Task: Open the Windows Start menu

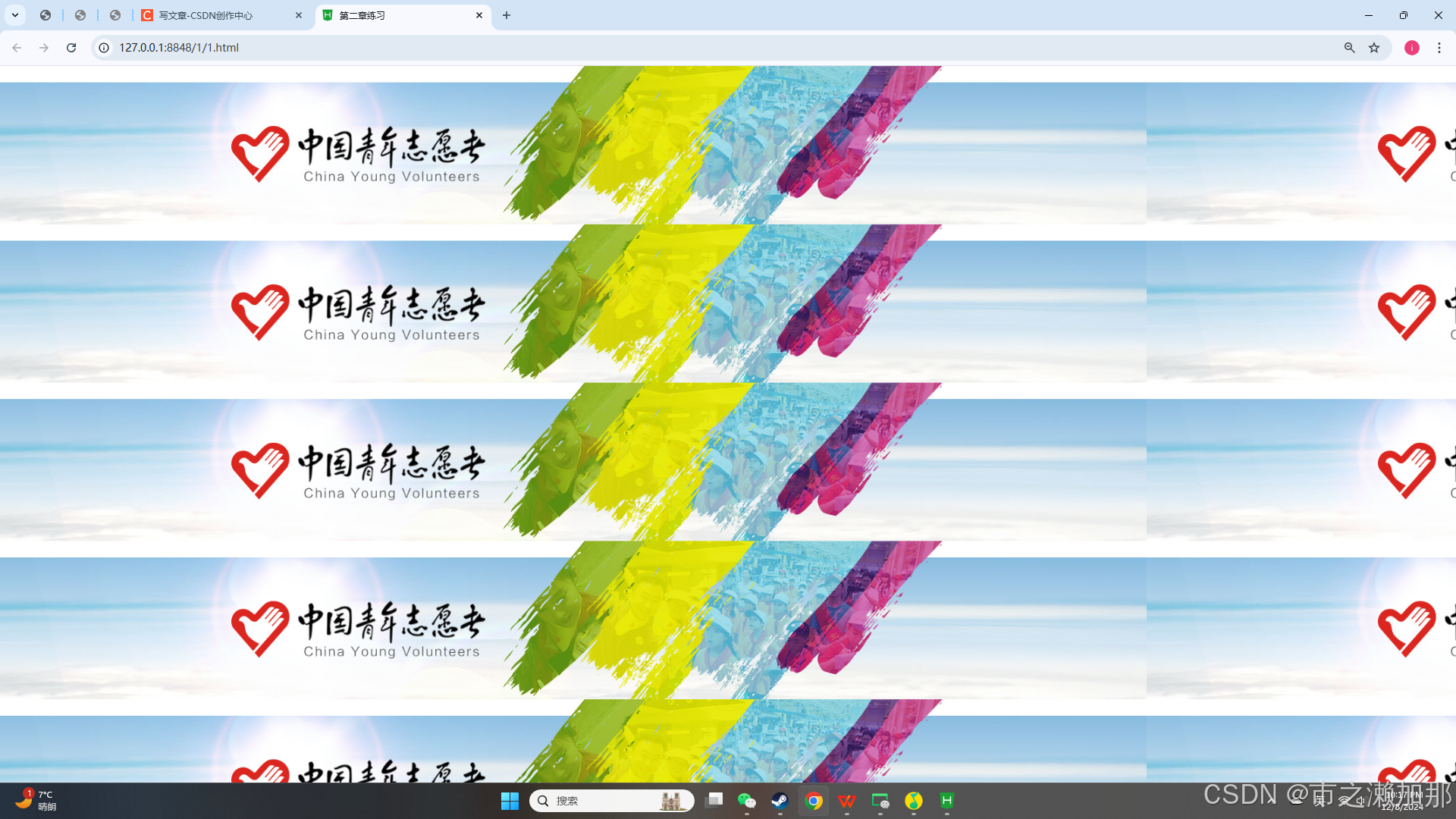Action: [x=510, y=801]
